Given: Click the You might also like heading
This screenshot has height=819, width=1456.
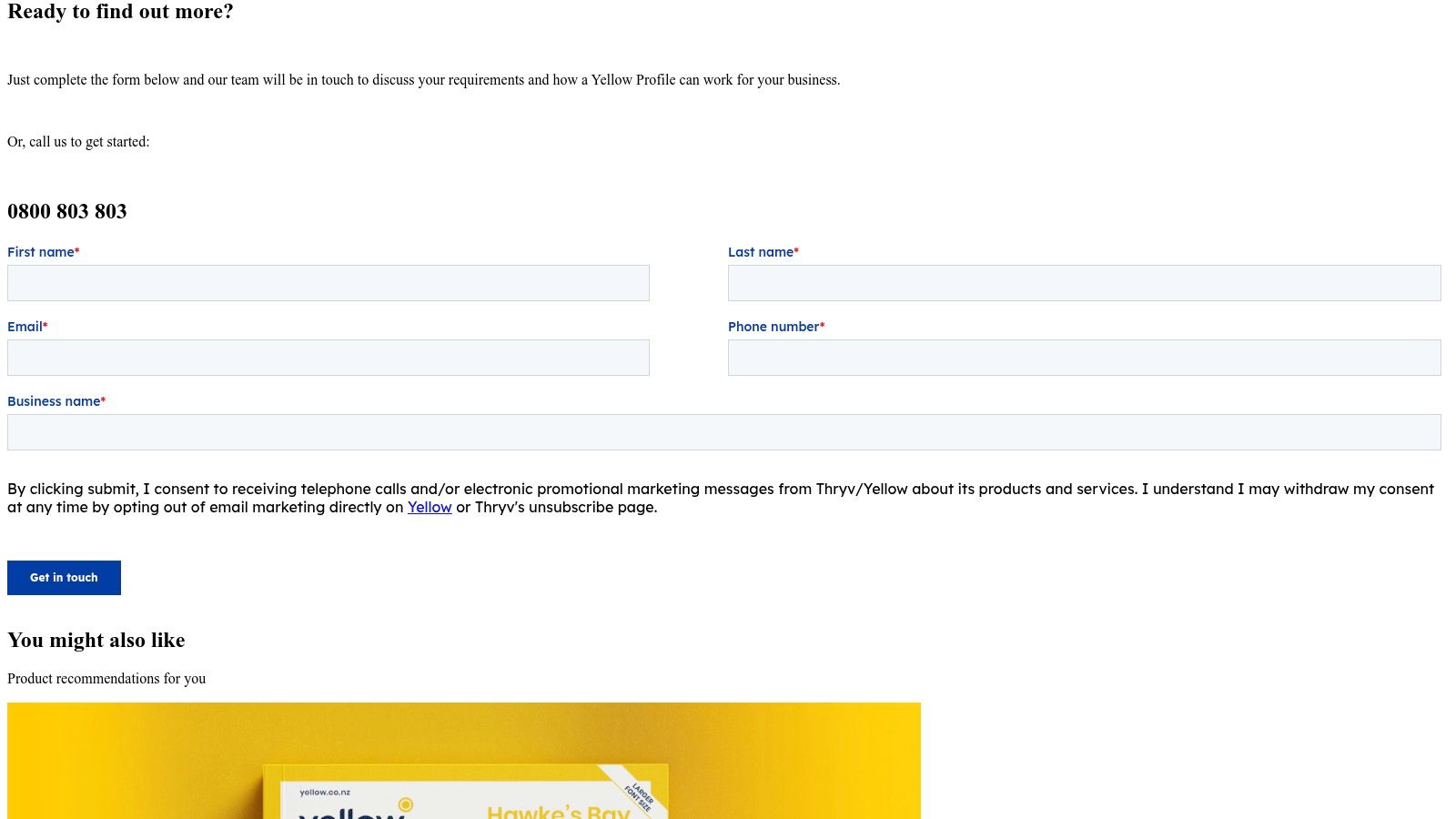Looking at the screenshot, I should (x=96, y=640).
